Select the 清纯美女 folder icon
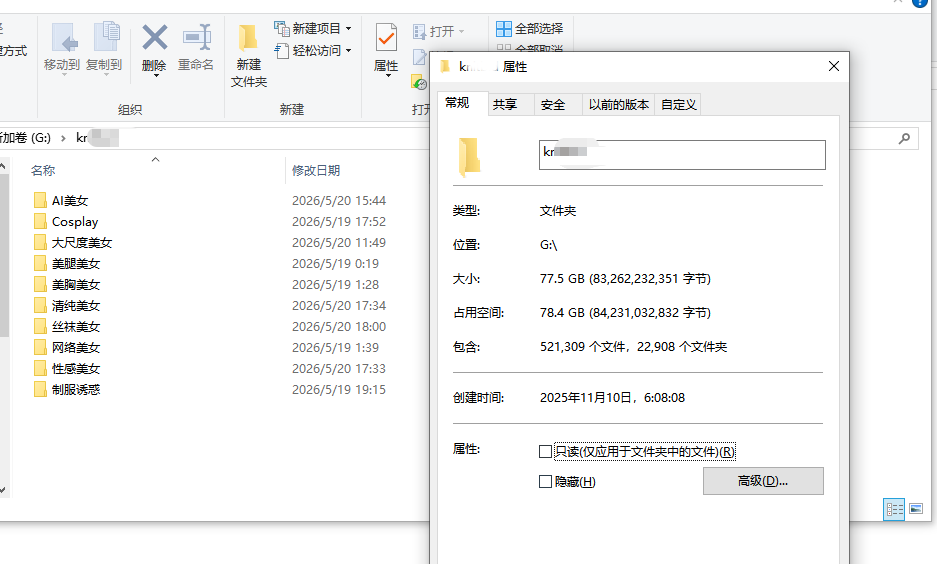Screen dimensions: 937x564 (40, 305)
